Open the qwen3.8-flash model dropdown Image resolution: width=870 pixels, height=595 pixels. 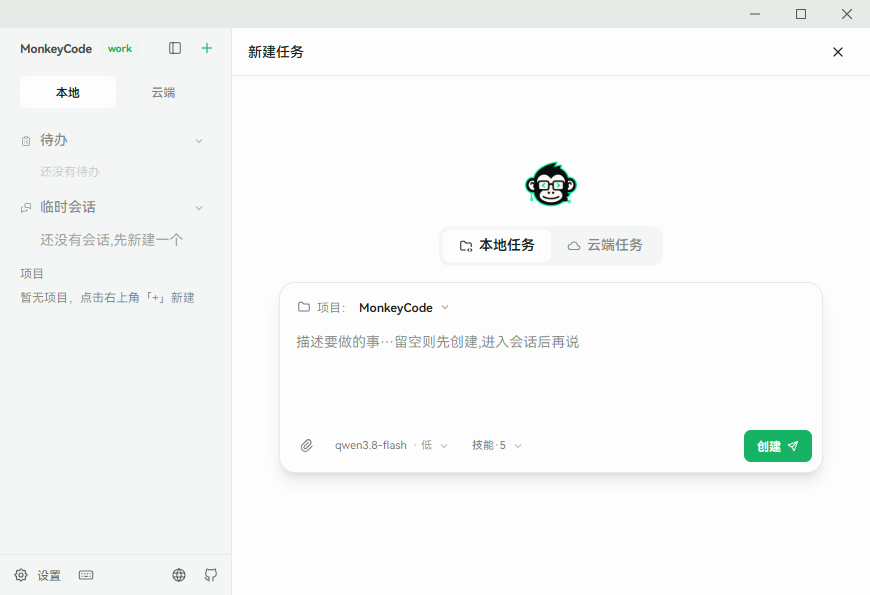pyautogui.click(x=391, y=446)
